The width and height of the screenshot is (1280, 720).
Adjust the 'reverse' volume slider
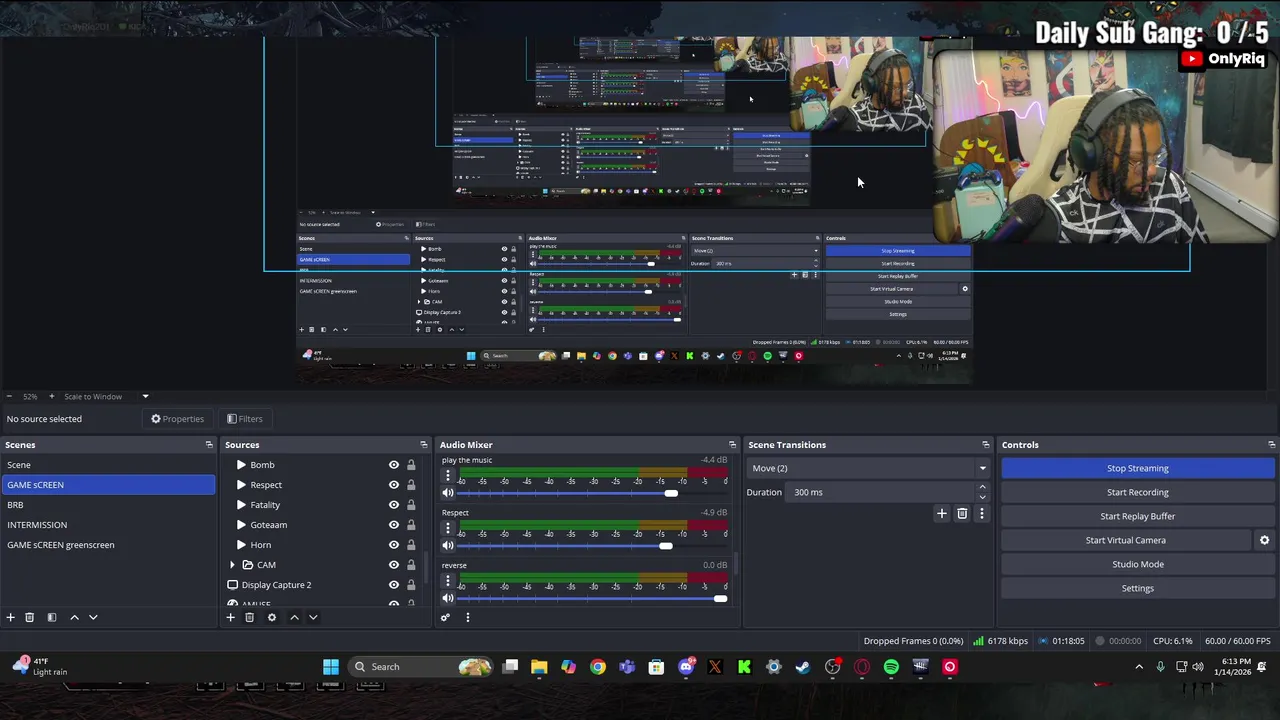click(x=720, y=598)
